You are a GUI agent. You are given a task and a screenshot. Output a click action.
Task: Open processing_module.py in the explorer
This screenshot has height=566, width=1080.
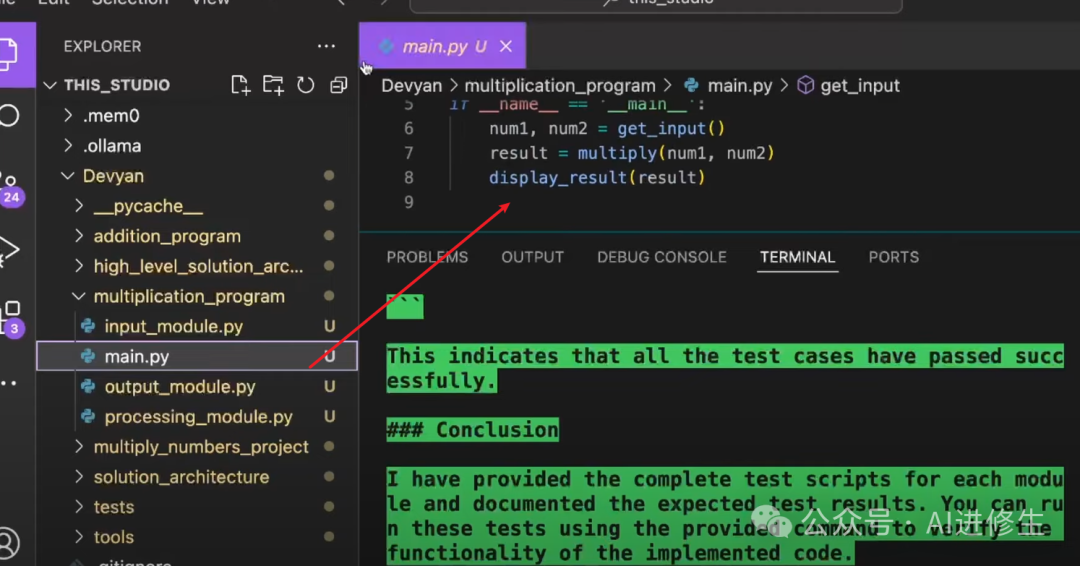[197, 417]
